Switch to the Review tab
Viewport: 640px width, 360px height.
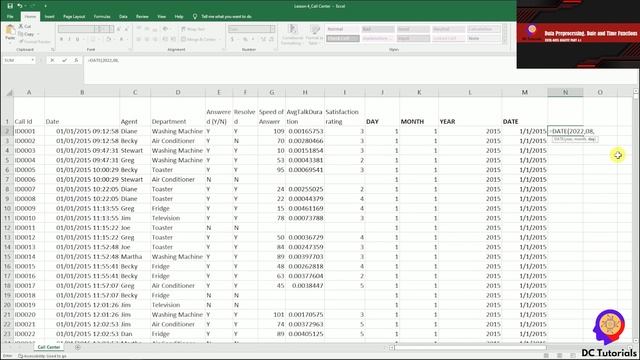[142, 16]
